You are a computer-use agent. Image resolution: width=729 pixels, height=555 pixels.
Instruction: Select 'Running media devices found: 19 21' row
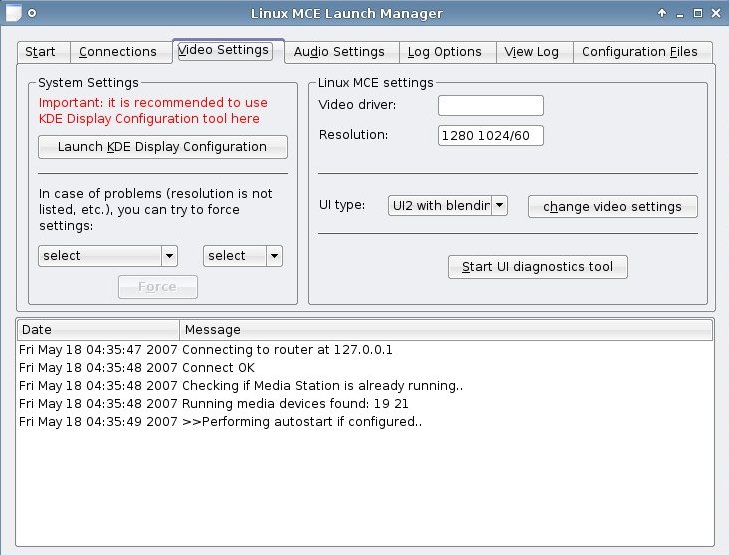tap(365, 403)
